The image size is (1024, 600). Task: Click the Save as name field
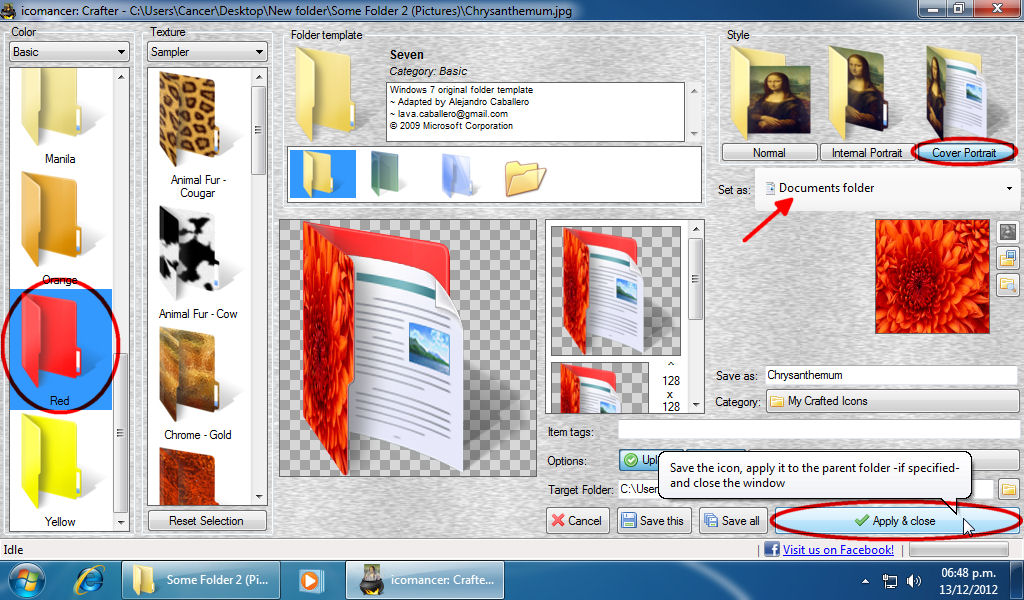point(892,375)
